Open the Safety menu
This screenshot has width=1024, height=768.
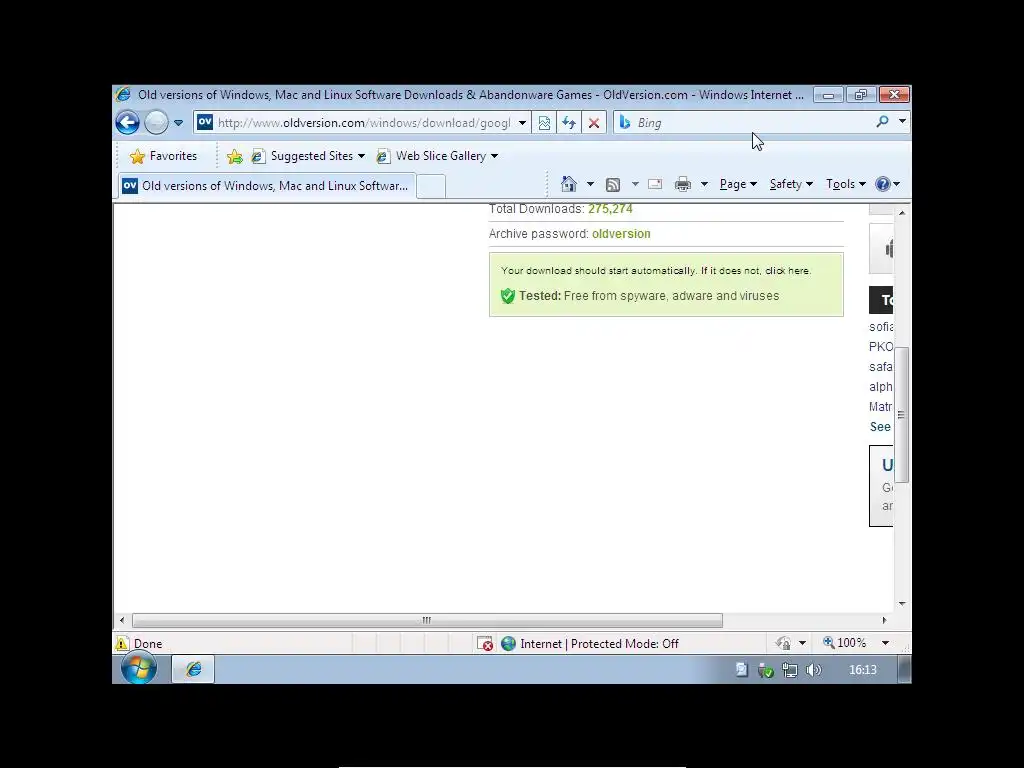791,184
